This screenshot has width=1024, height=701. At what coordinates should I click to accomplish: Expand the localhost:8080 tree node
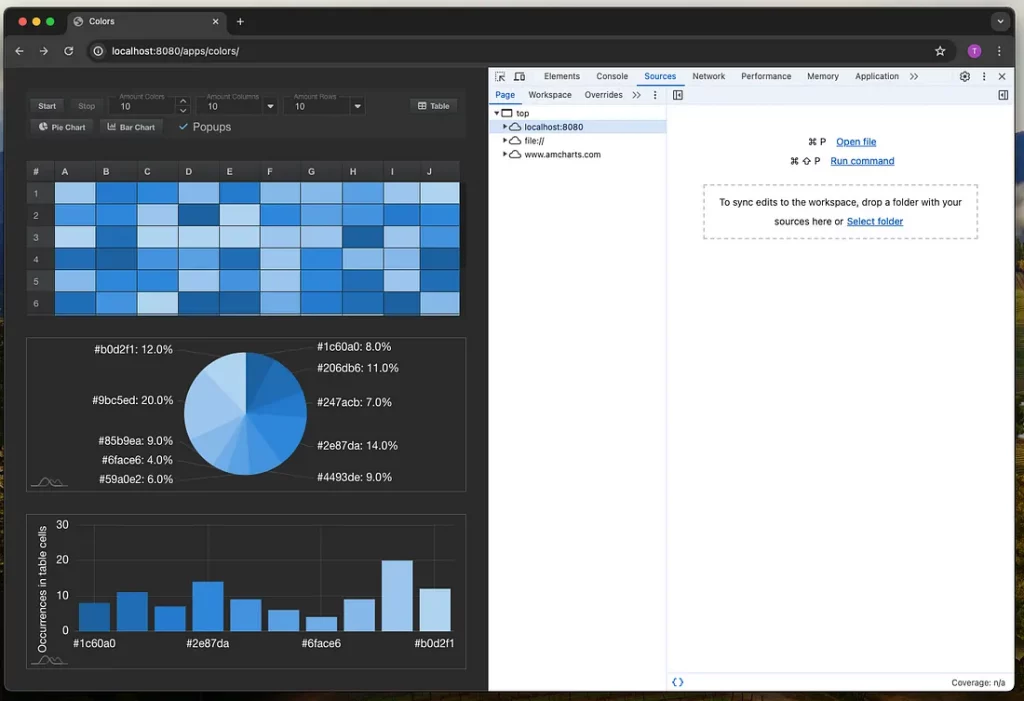tap(505, 127)
